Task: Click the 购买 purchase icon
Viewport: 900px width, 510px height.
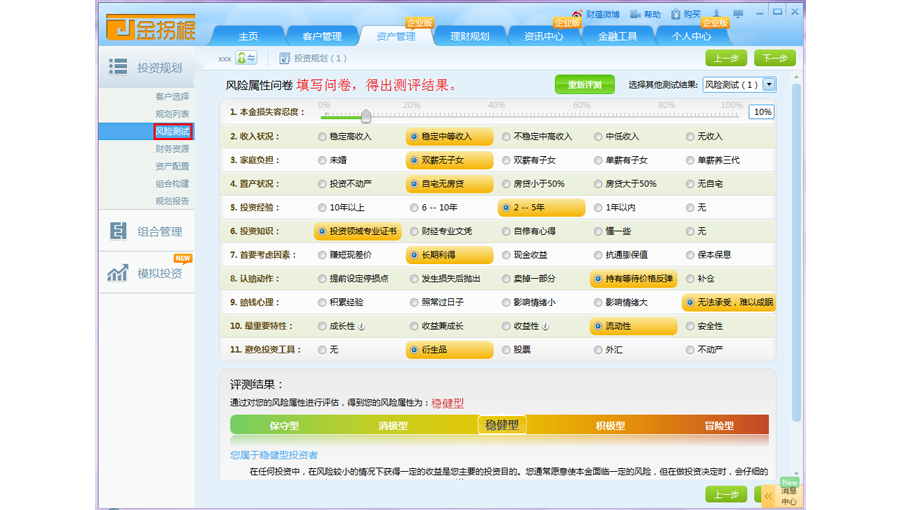Action: [x=675, y=15]
